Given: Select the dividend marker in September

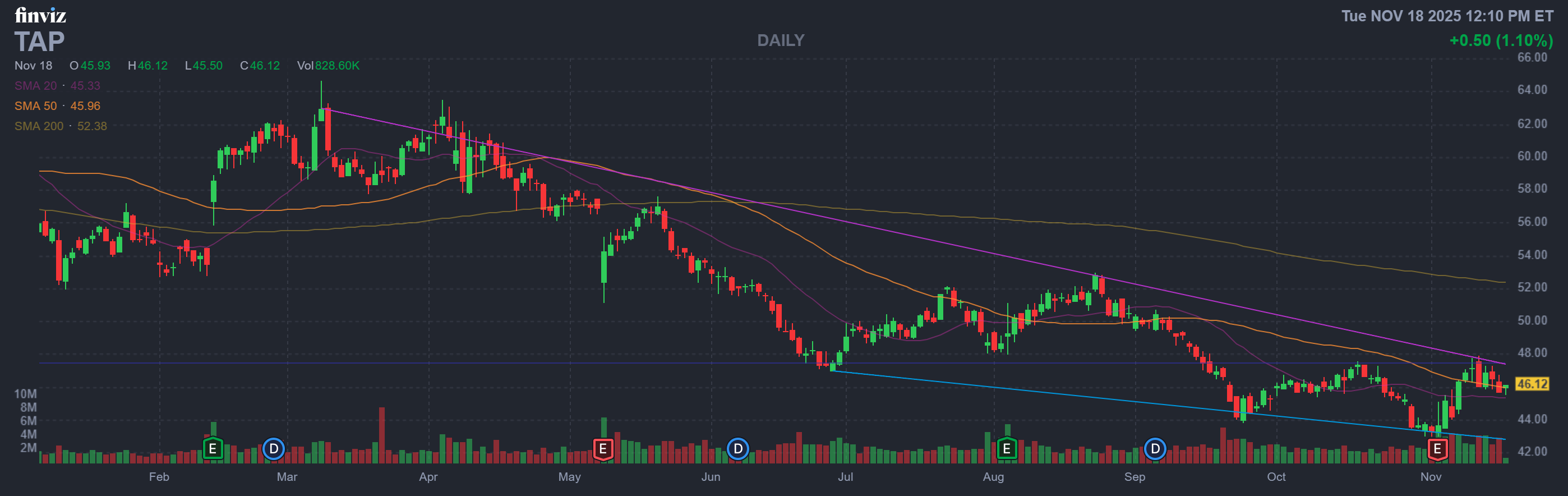Looking at the screenshot, I should (1155, 449).
